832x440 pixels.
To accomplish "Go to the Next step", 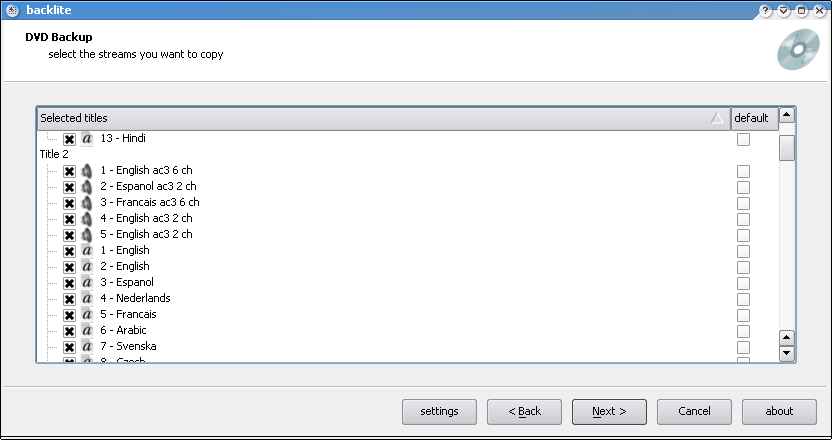I will [609, 411].
